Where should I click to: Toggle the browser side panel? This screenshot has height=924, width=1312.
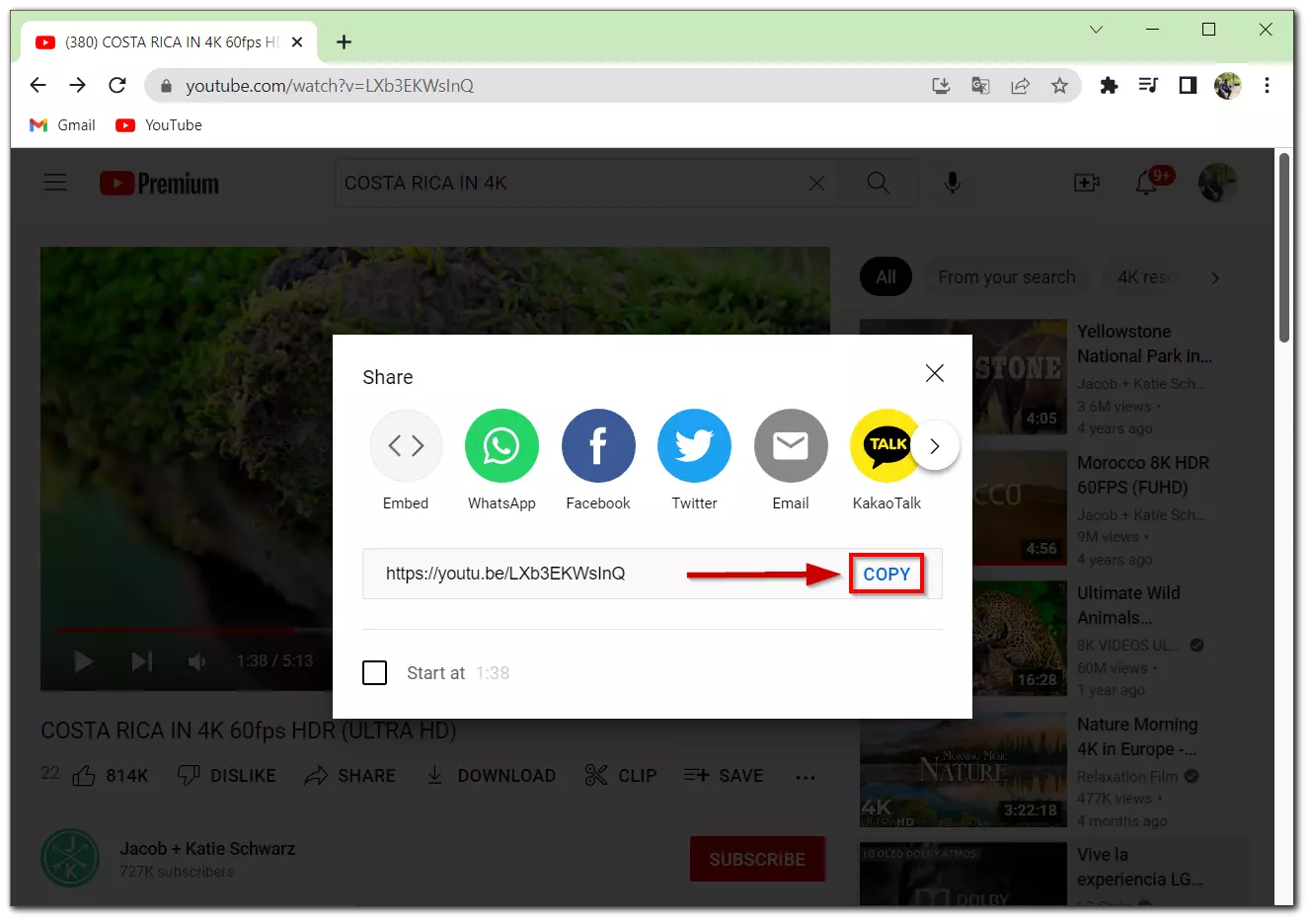(1188, 86)
